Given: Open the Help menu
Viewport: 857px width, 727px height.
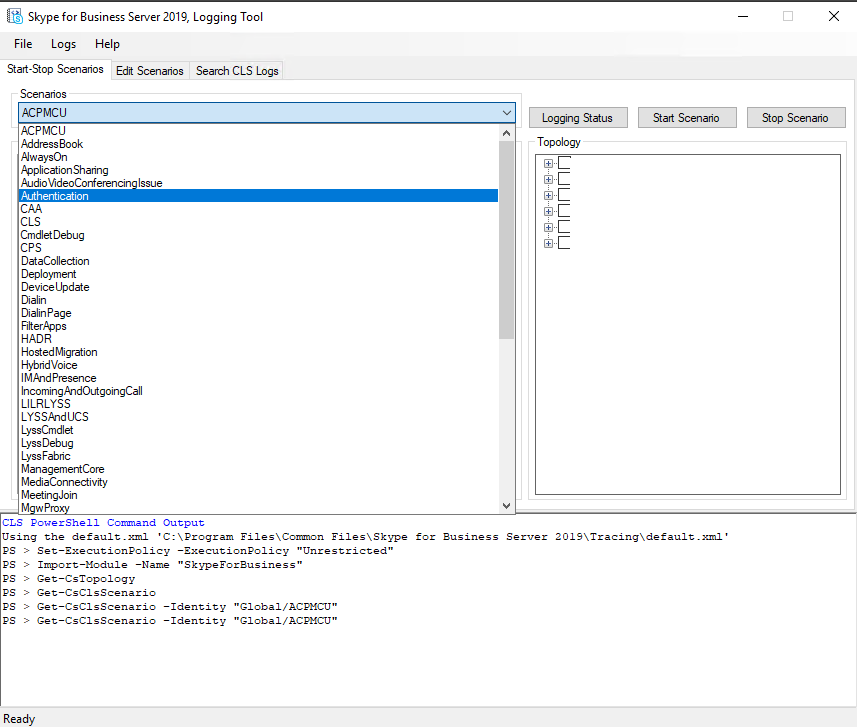Looking at the screenshot, I should click(x=107, y=44).
